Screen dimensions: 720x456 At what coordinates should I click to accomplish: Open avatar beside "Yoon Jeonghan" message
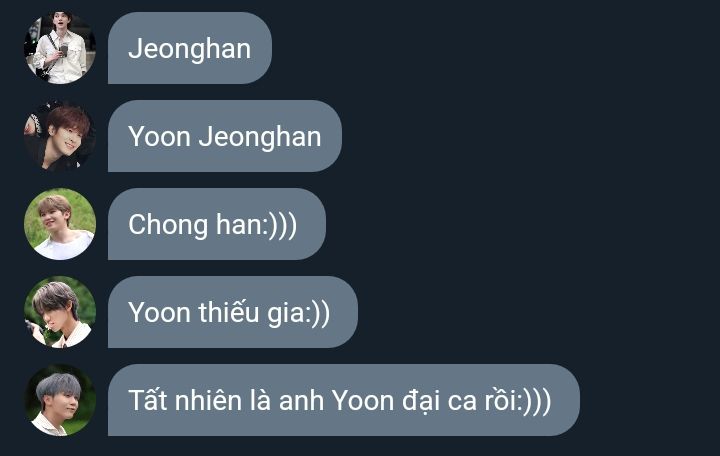(x=60, y=136)
